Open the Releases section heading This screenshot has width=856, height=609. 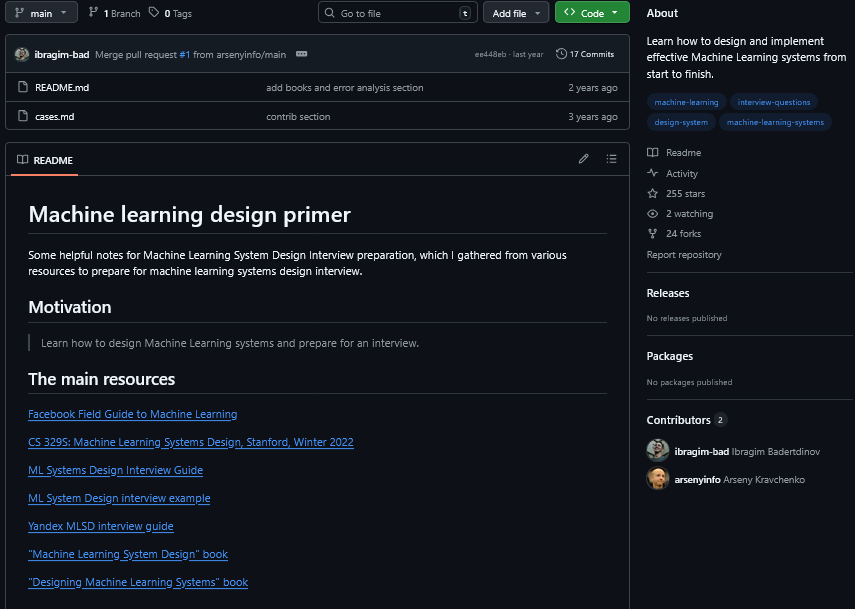click(668, 293)
